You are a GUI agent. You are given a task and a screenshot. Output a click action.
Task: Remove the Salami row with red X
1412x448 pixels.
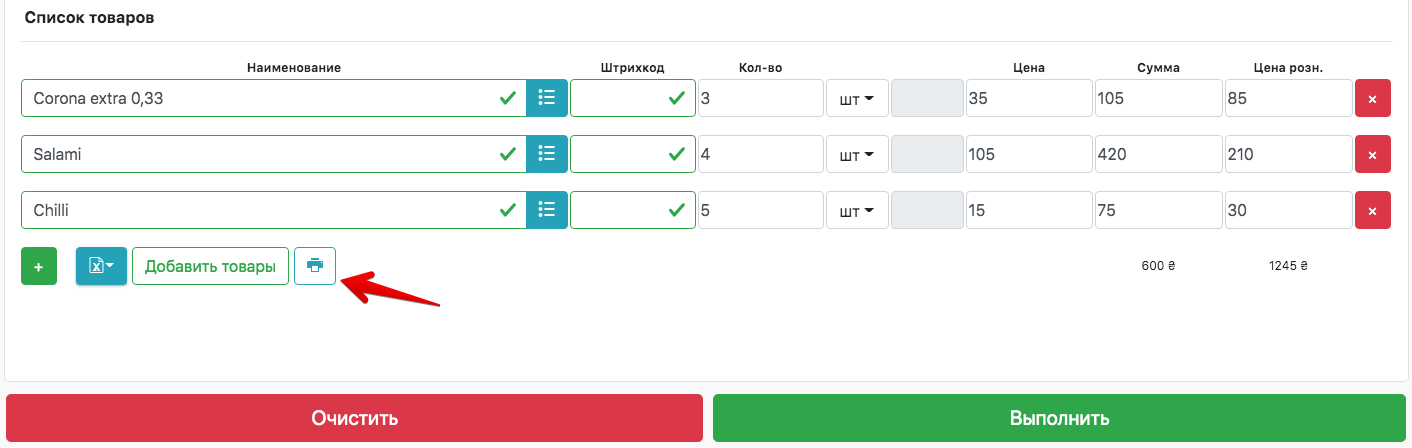(1372, 155)
